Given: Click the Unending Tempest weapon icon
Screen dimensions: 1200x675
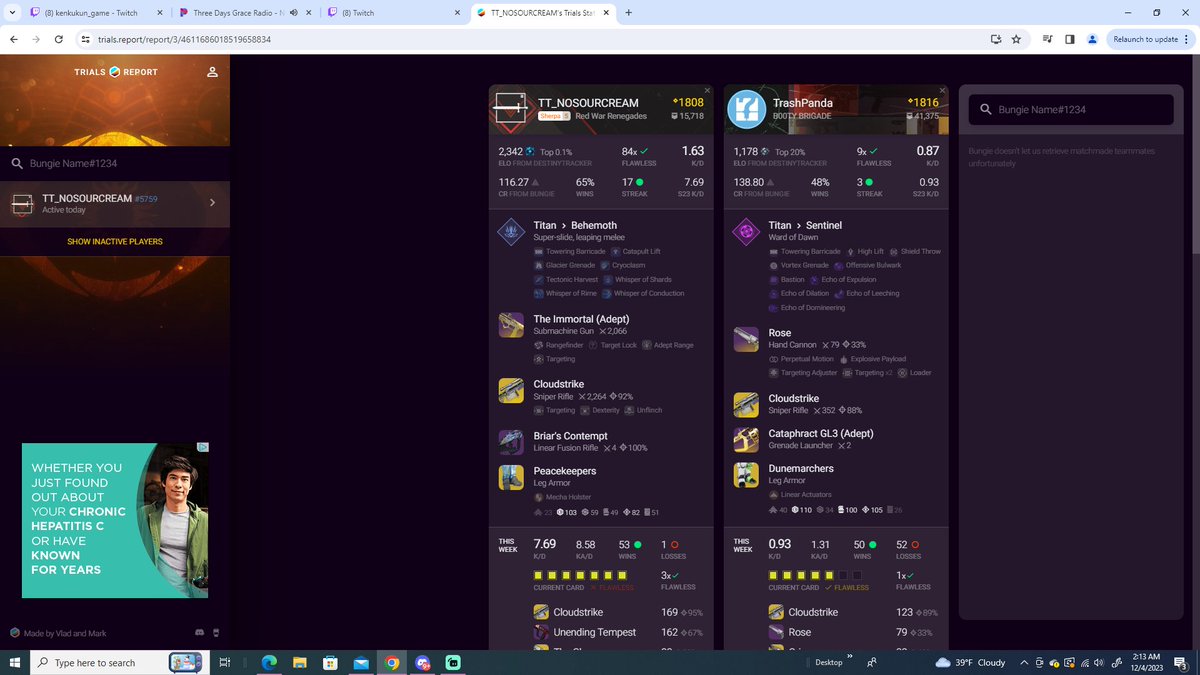Looking at the screenshot, I should [x=541, y=632].
